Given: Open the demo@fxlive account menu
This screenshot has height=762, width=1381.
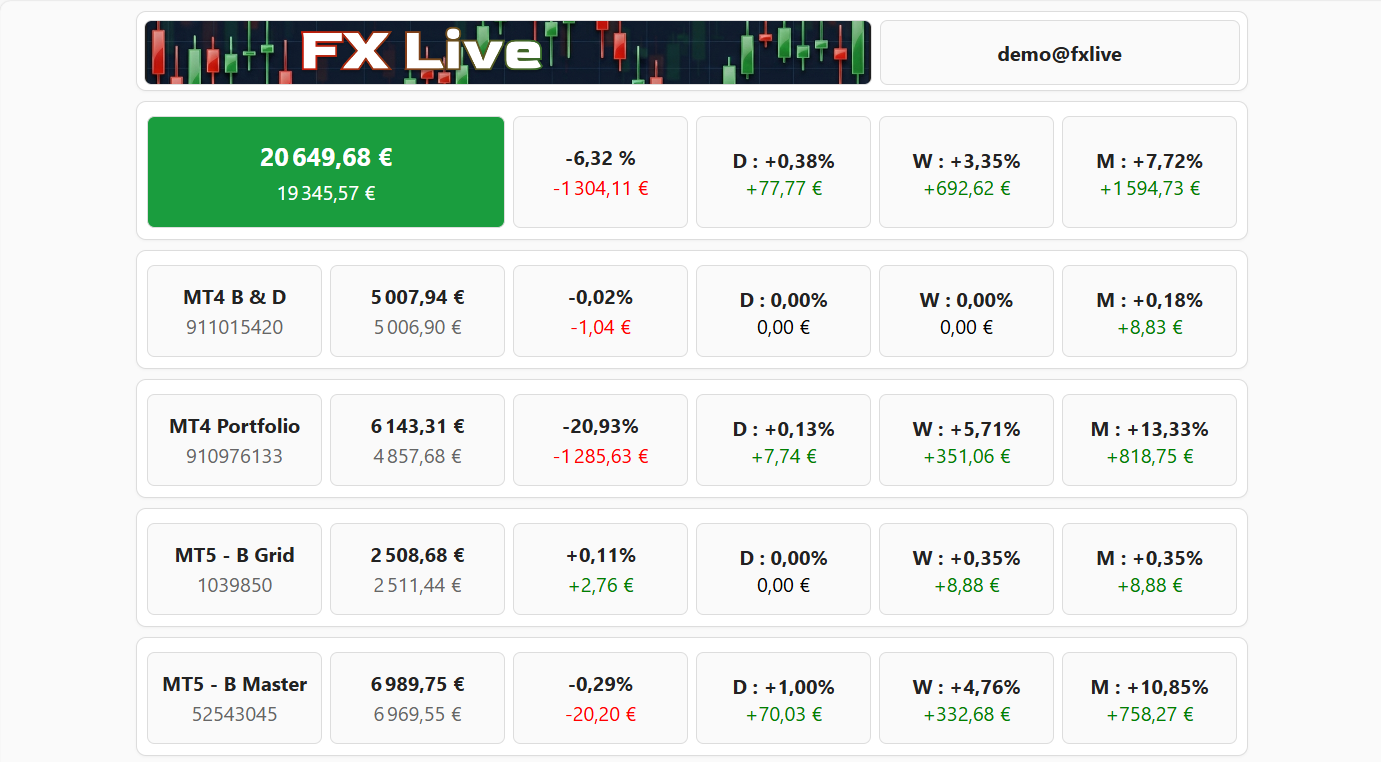Looking at the screenshot, I should [1059, 52].
